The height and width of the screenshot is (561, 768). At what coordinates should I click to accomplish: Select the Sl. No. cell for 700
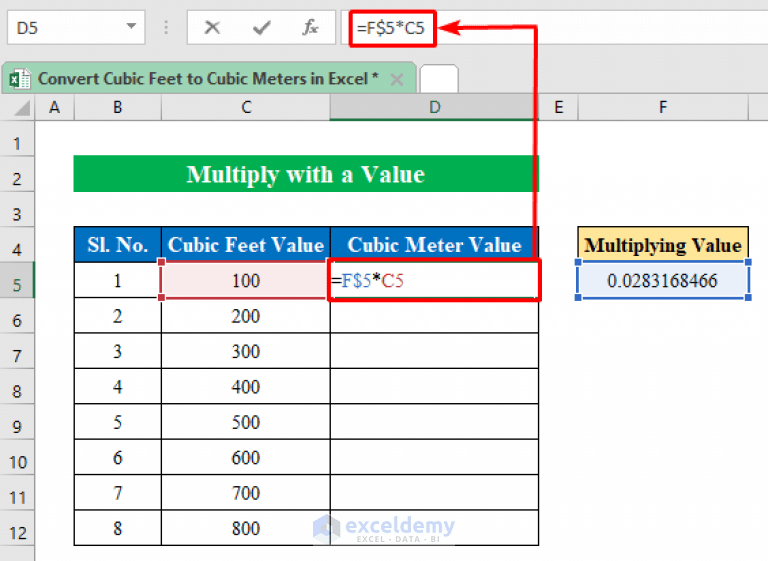[118, 492]
